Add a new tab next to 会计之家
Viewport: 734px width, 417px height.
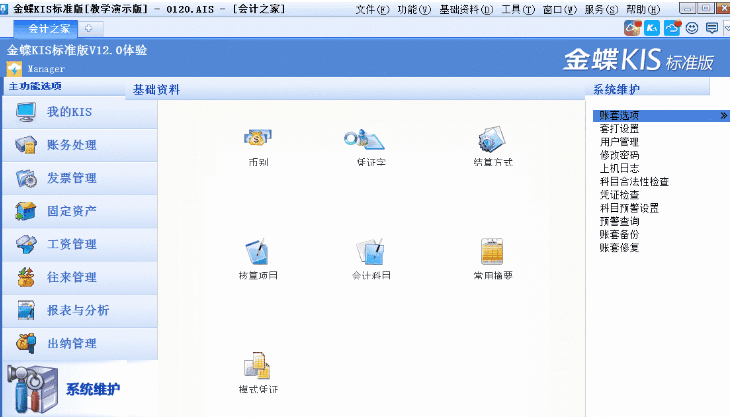click(x=88, y=29)
